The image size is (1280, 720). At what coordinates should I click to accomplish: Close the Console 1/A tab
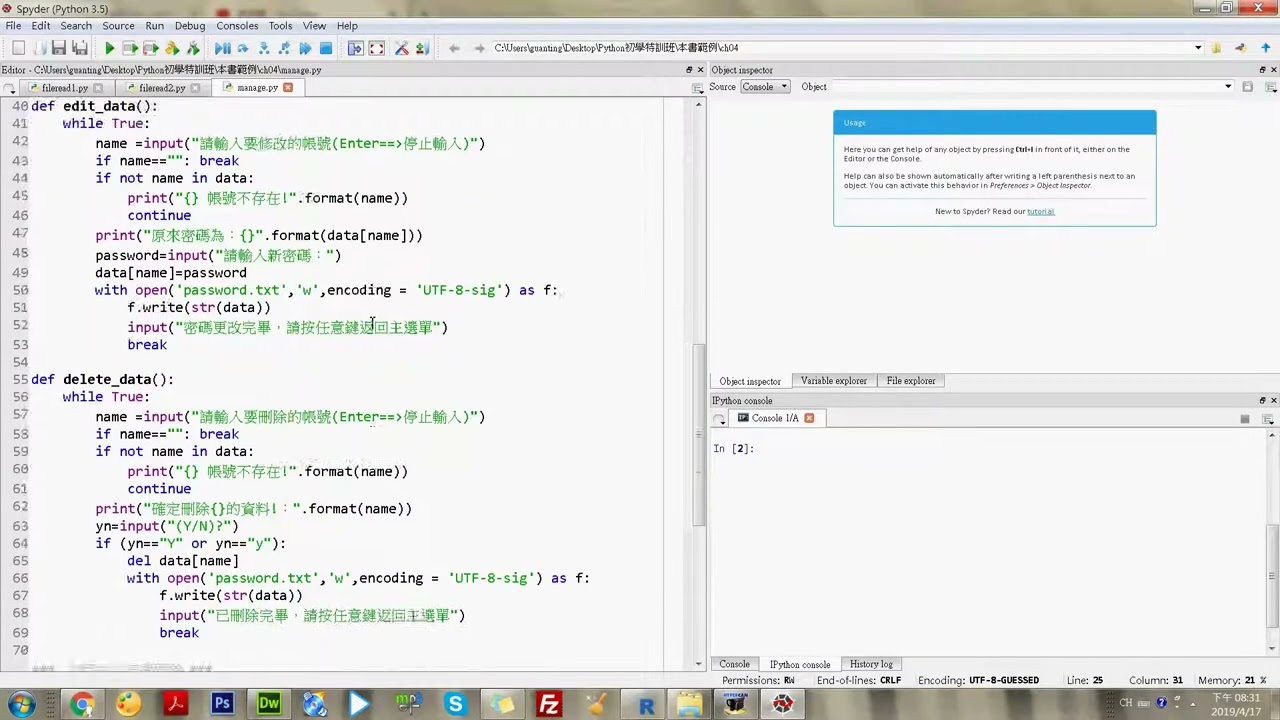809,418
